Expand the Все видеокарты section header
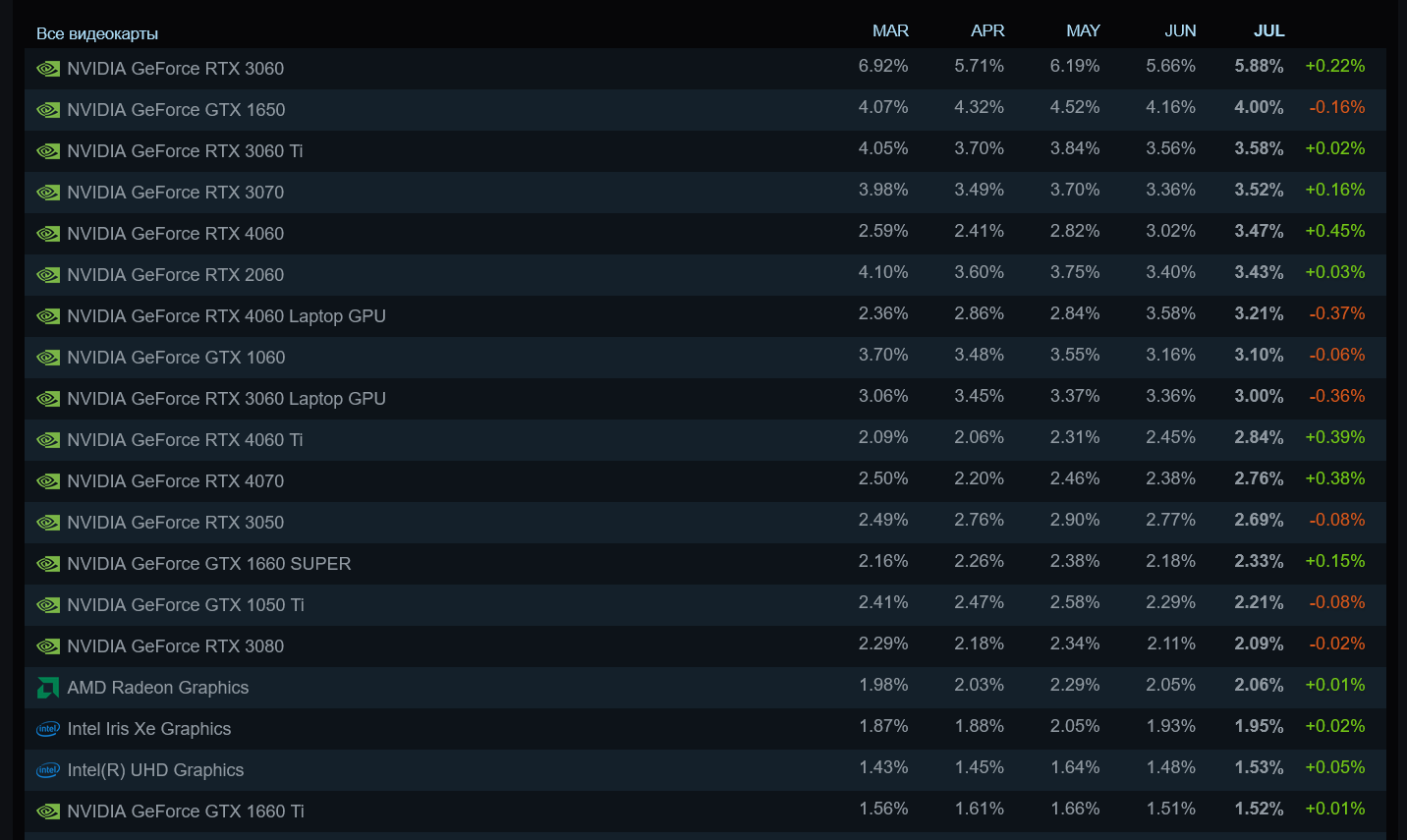1407x840 pixels. click(x=97, y=33)
